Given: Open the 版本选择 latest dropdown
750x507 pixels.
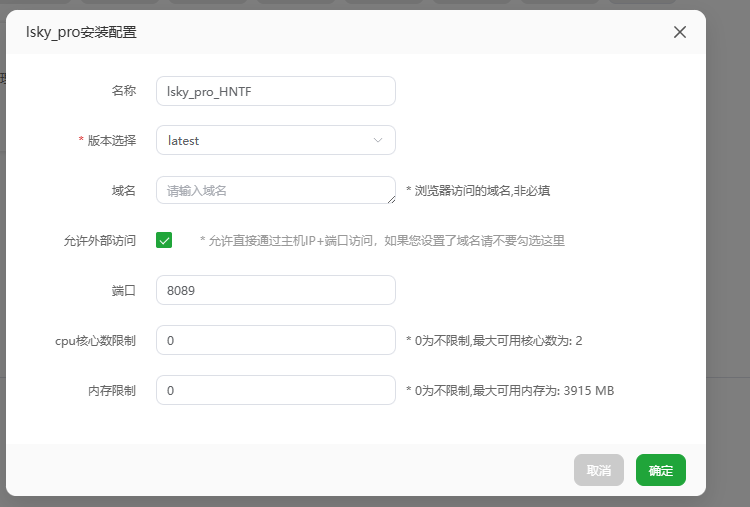Looking at the screenshot, I should click(x=276, y=140).
